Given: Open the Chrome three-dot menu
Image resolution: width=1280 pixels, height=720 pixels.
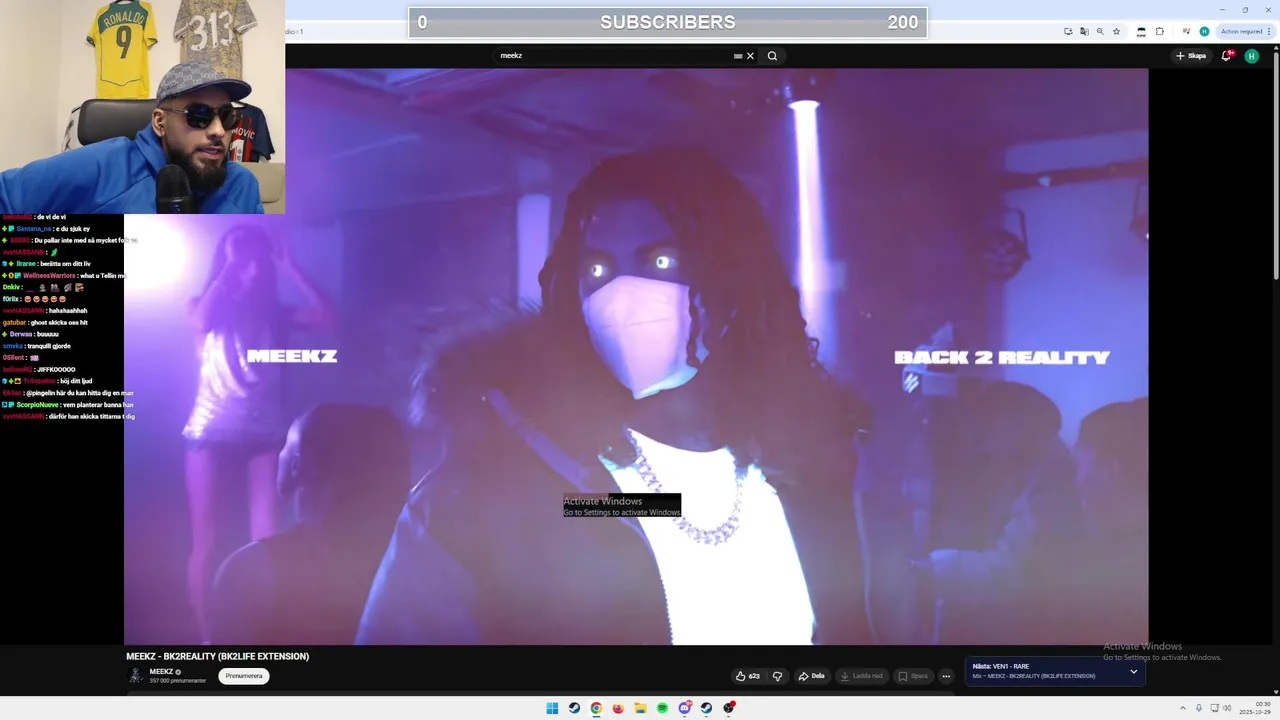Looking at the screenshot, I should point(1269,31).
